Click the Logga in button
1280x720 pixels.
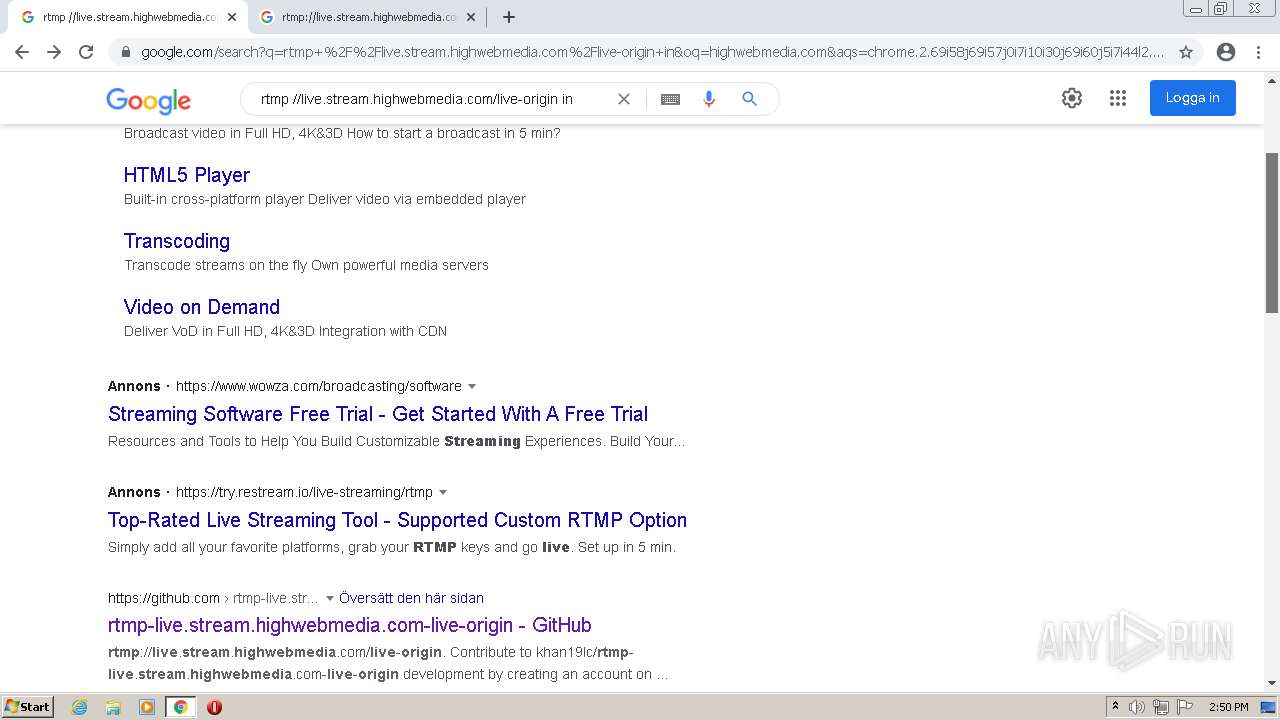click(1192, 98)
